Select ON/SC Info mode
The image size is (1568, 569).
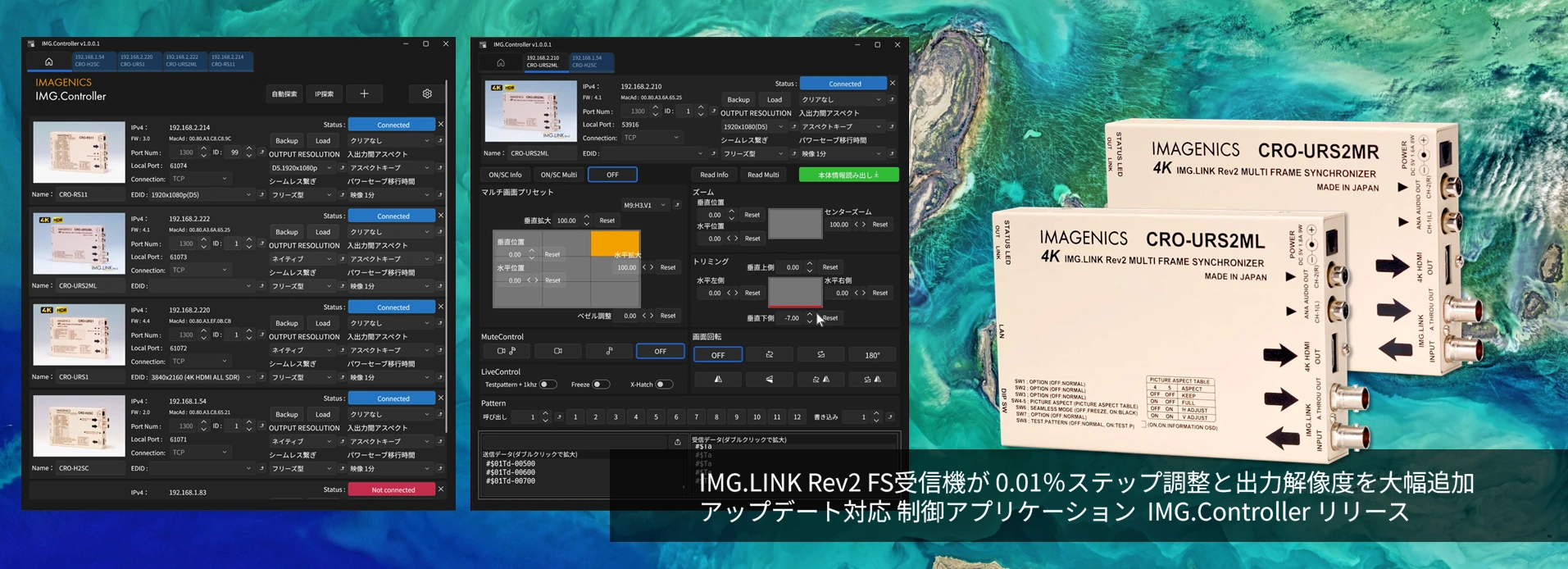tap(505, 175)
